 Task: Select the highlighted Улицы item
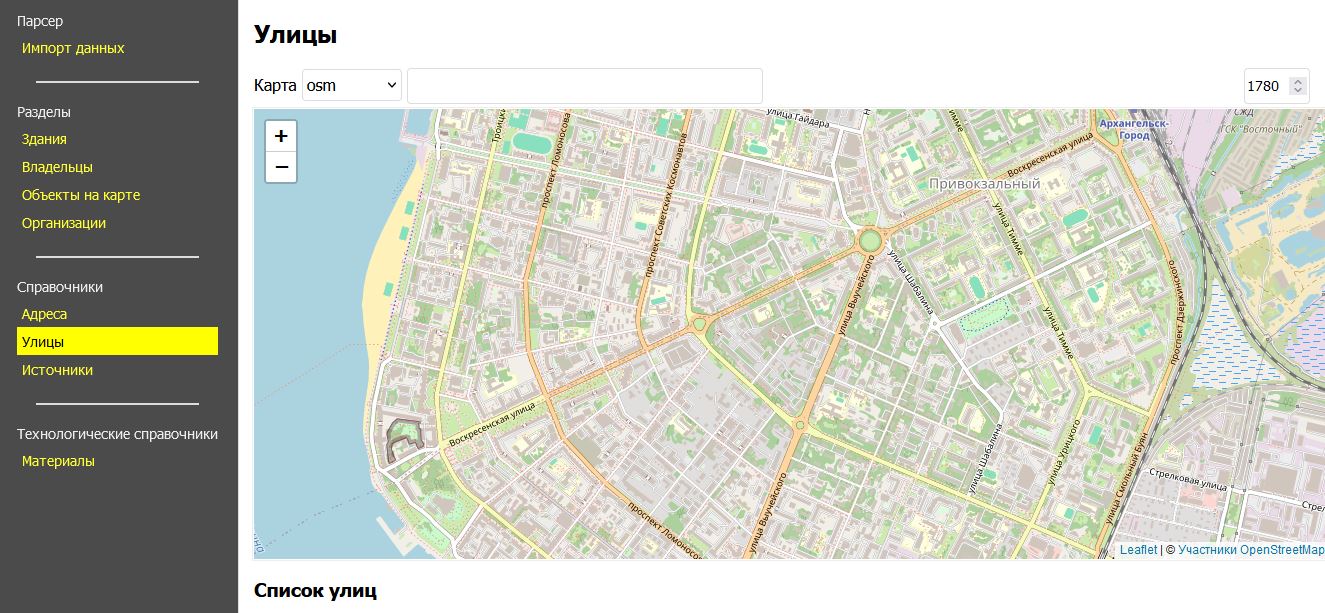pos(43,342)
